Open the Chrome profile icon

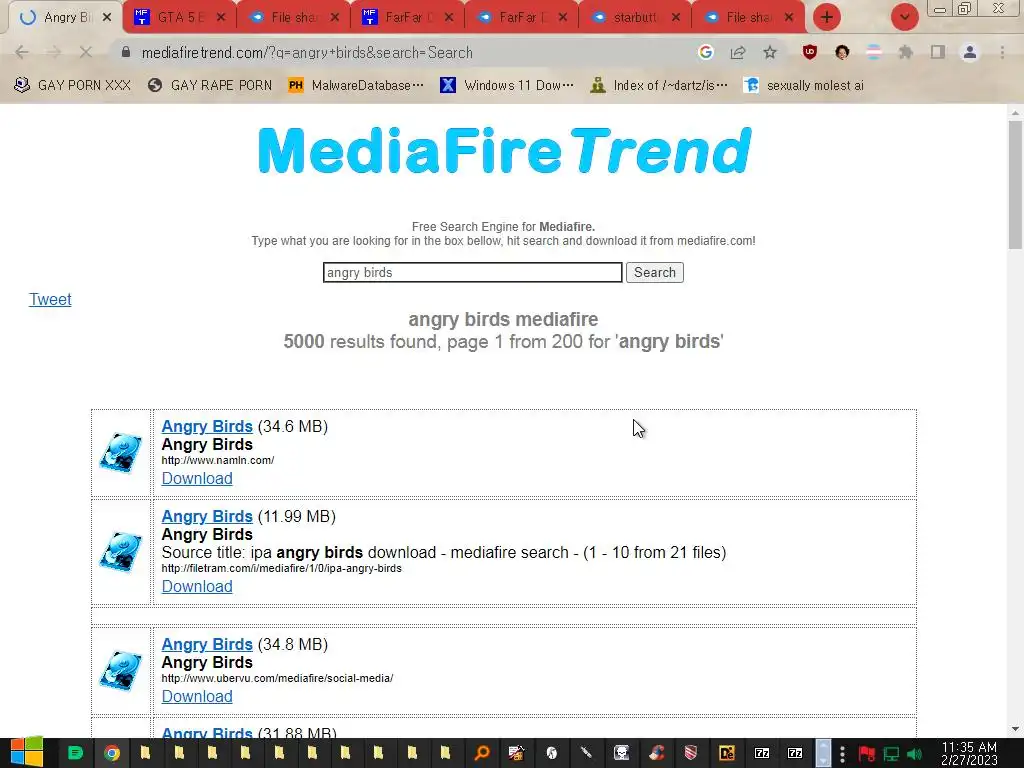(970, 52)
